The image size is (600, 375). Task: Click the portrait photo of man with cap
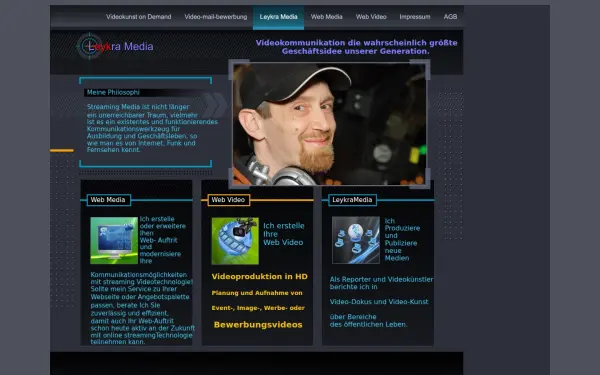coord(329,124)
